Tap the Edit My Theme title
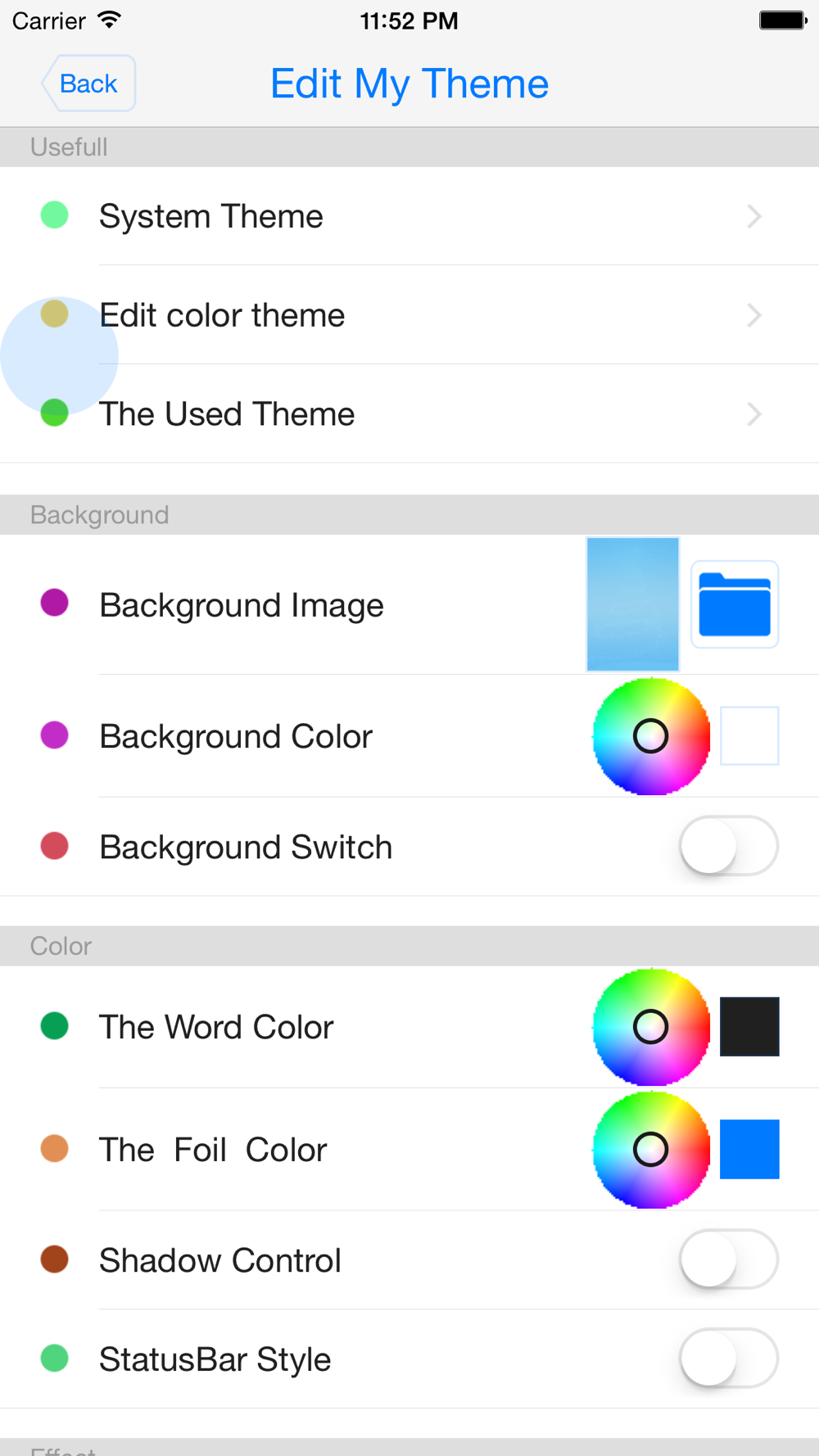The width and height of the screenshot is (819, 1456). [409, 84]
